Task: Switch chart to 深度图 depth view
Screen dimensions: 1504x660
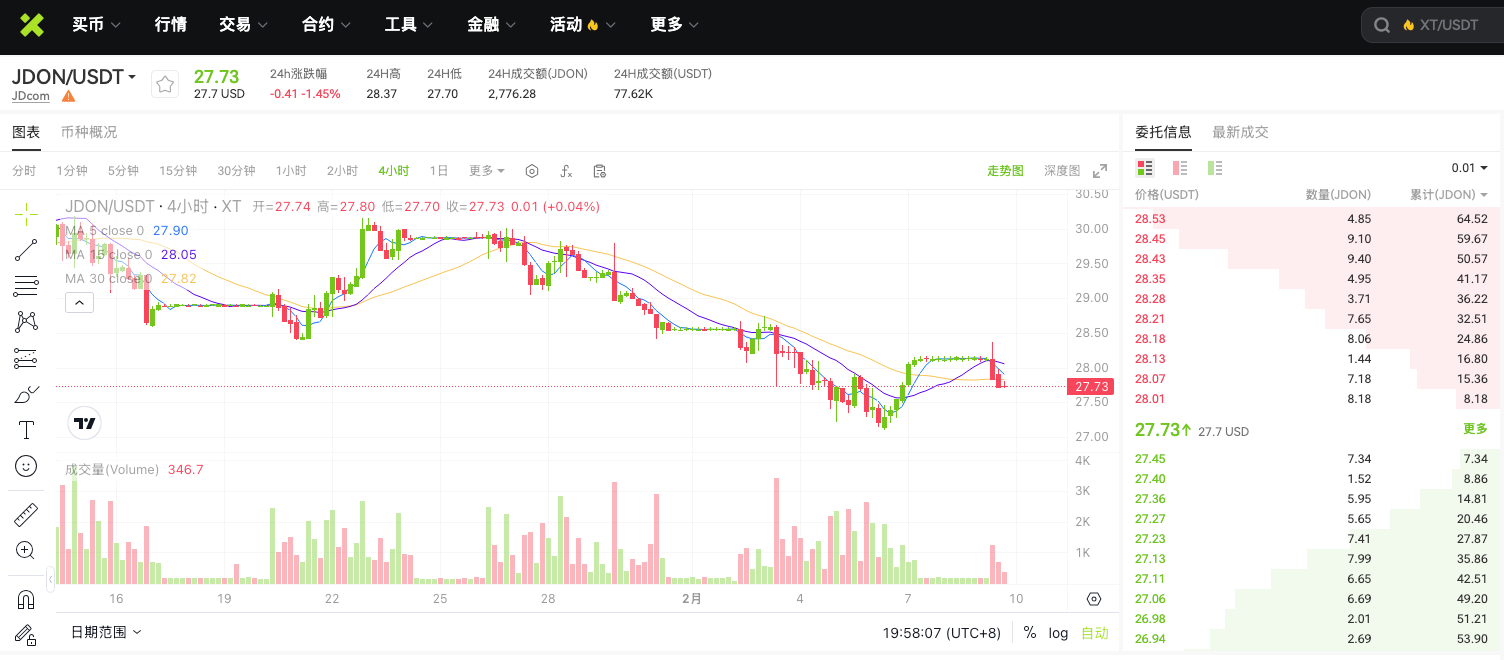Action: (1061, 170)
